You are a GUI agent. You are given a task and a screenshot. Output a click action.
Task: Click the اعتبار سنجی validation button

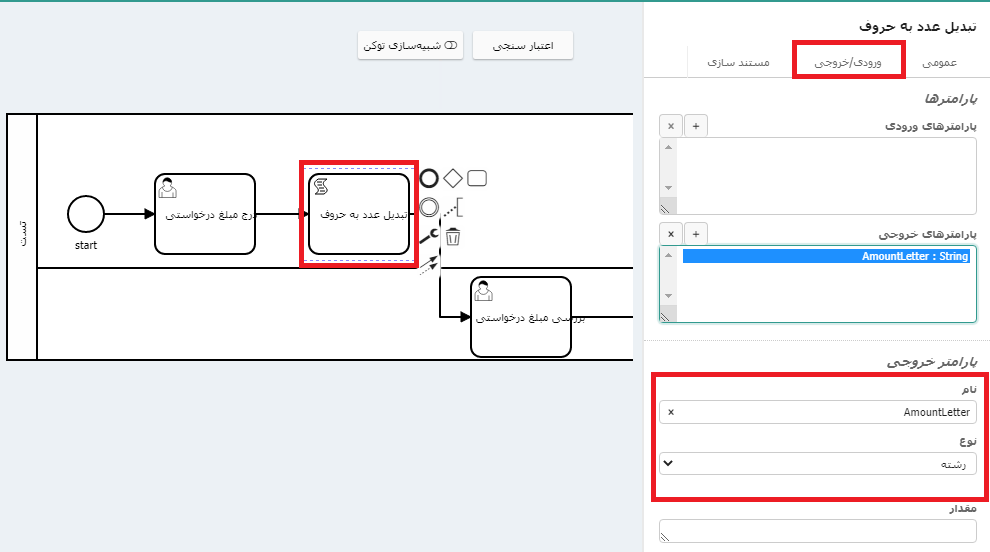pos(522,46)
